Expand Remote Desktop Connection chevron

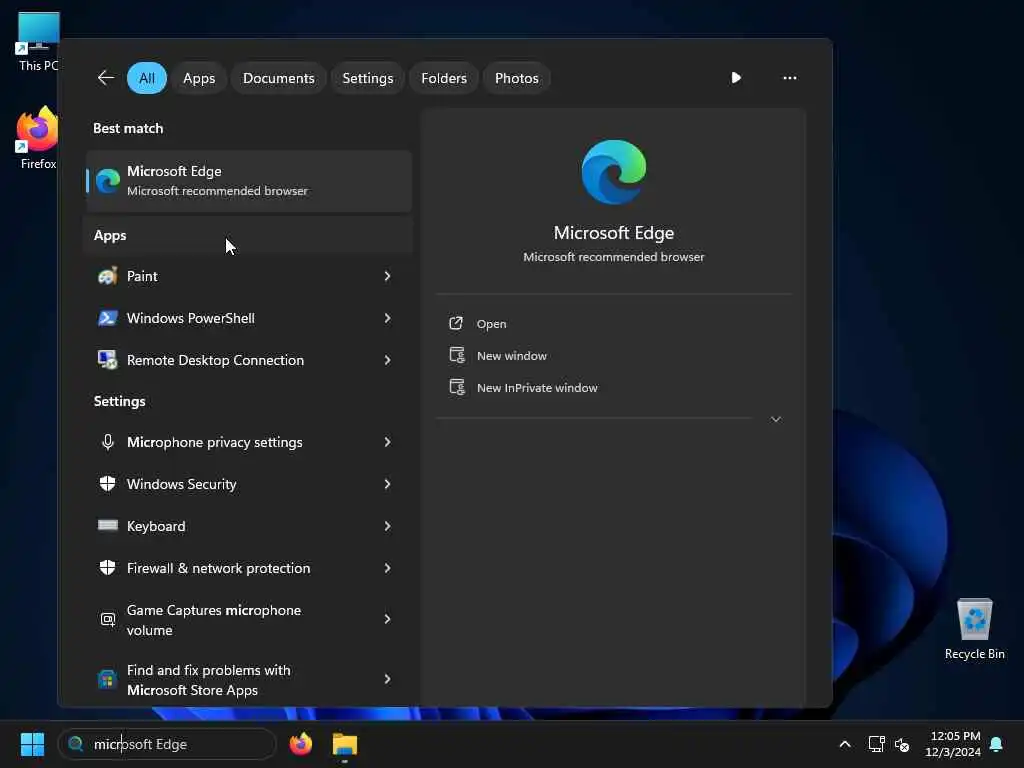[387, 360]
